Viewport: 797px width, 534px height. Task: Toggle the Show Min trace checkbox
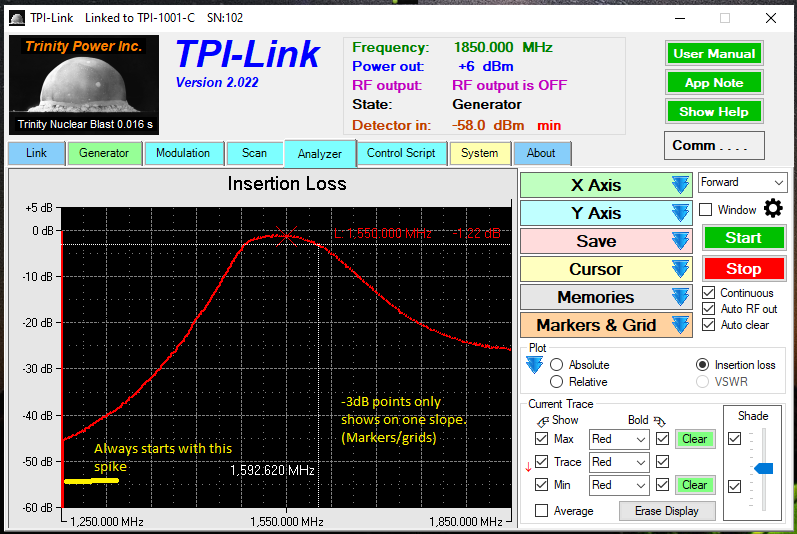pyautogui.click(x=542, y=485)
